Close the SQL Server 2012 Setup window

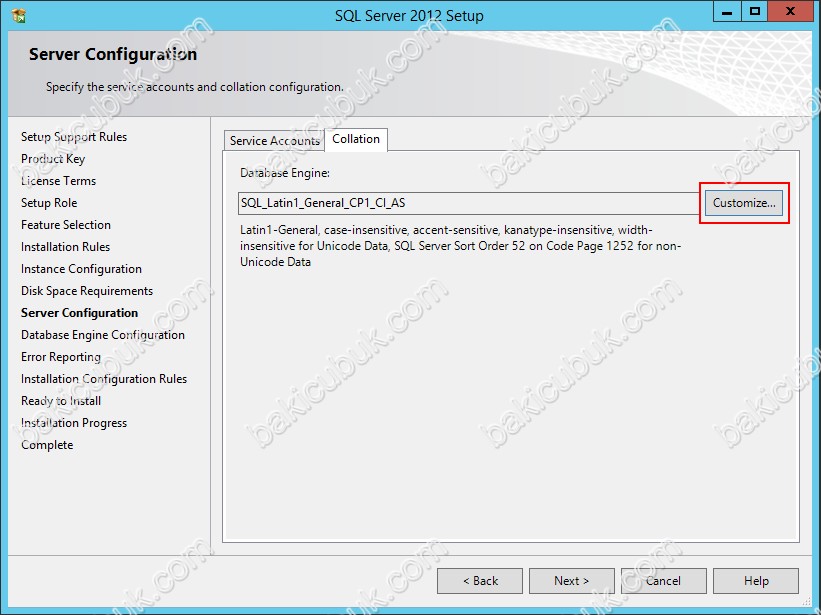click(x=790, y=12)
